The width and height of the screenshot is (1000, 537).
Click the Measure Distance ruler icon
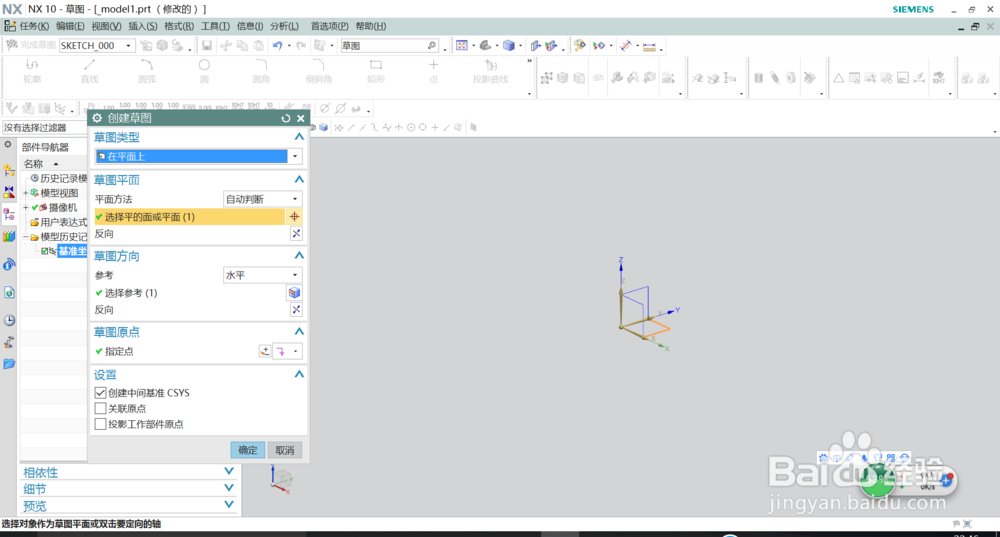649,46
